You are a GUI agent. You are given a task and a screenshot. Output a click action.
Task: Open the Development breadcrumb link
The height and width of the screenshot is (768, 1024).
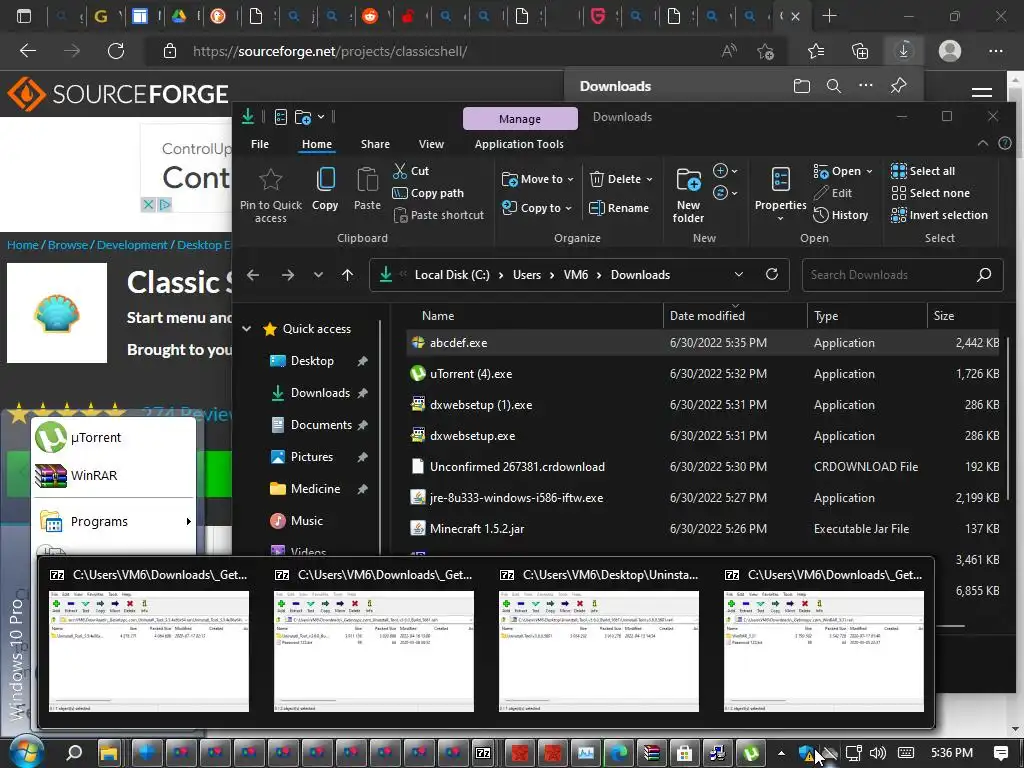pyautogui.click(x=132, y=245)
